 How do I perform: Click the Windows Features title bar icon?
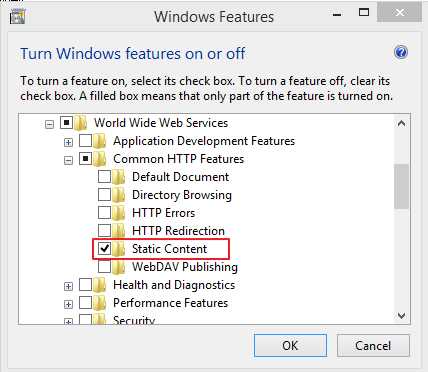coord(17,16)
